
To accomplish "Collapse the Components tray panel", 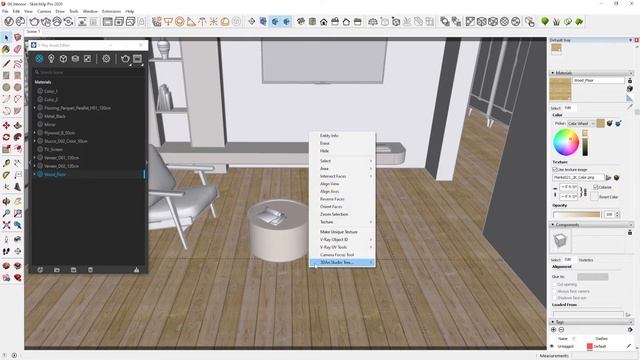I will [x=553, y=224].
